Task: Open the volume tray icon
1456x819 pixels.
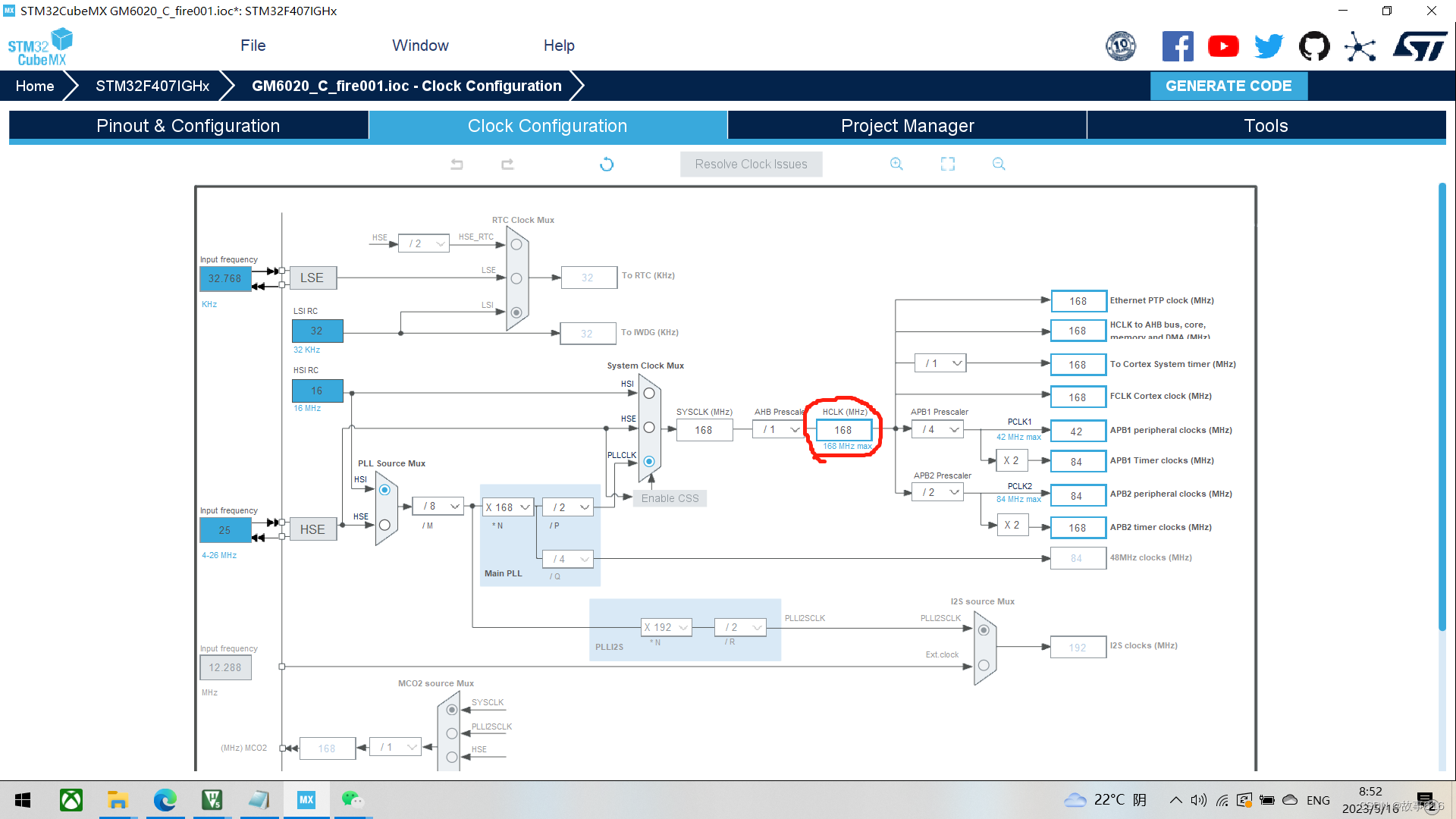Action: 1198,800
